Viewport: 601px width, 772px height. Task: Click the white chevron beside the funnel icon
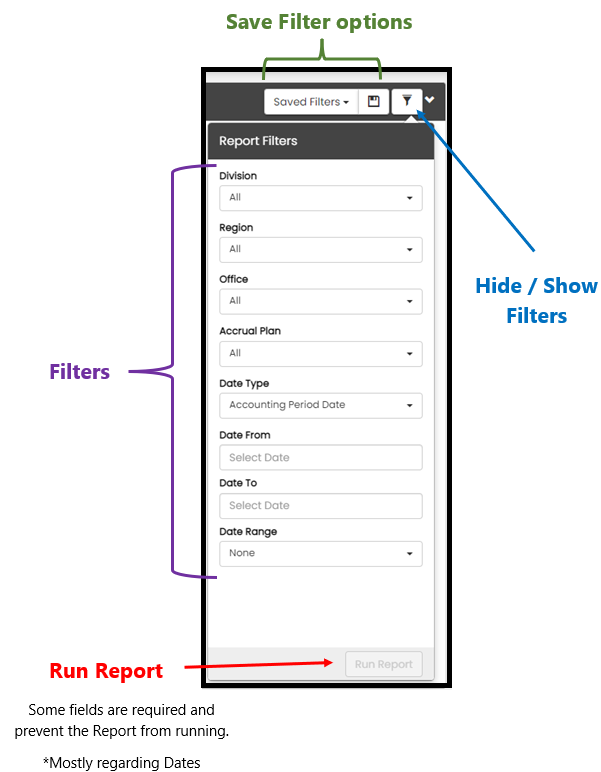click(x=430, y=100)
